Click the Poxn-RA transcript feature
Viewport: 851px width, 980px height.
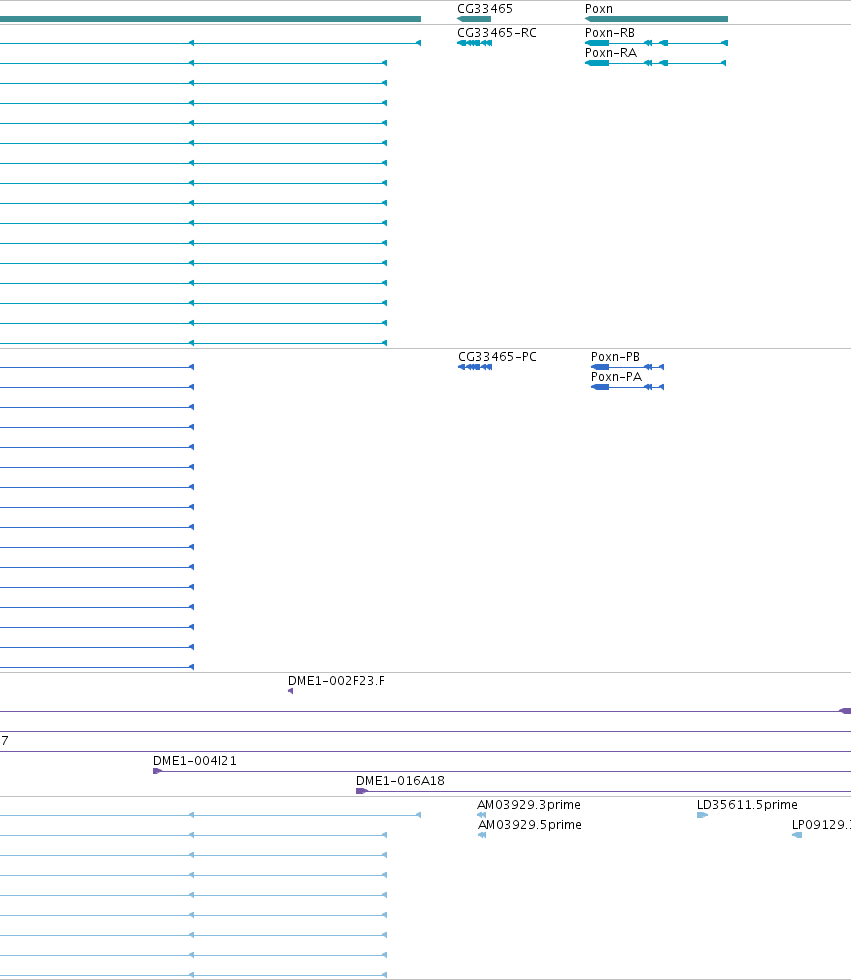click(655, 63)
